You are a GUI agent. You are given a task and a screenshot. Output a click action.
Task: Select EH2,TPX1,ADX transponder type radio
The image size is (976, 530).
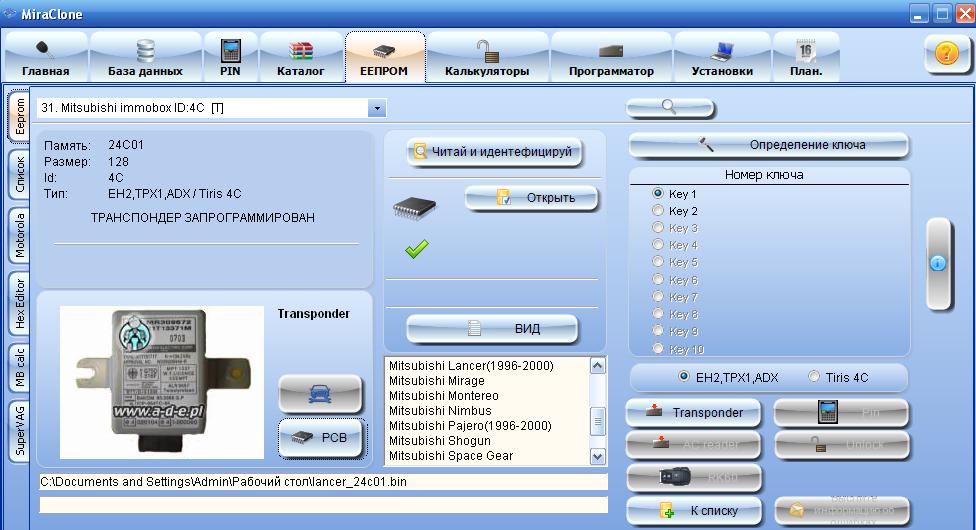(x=684, y=377)
